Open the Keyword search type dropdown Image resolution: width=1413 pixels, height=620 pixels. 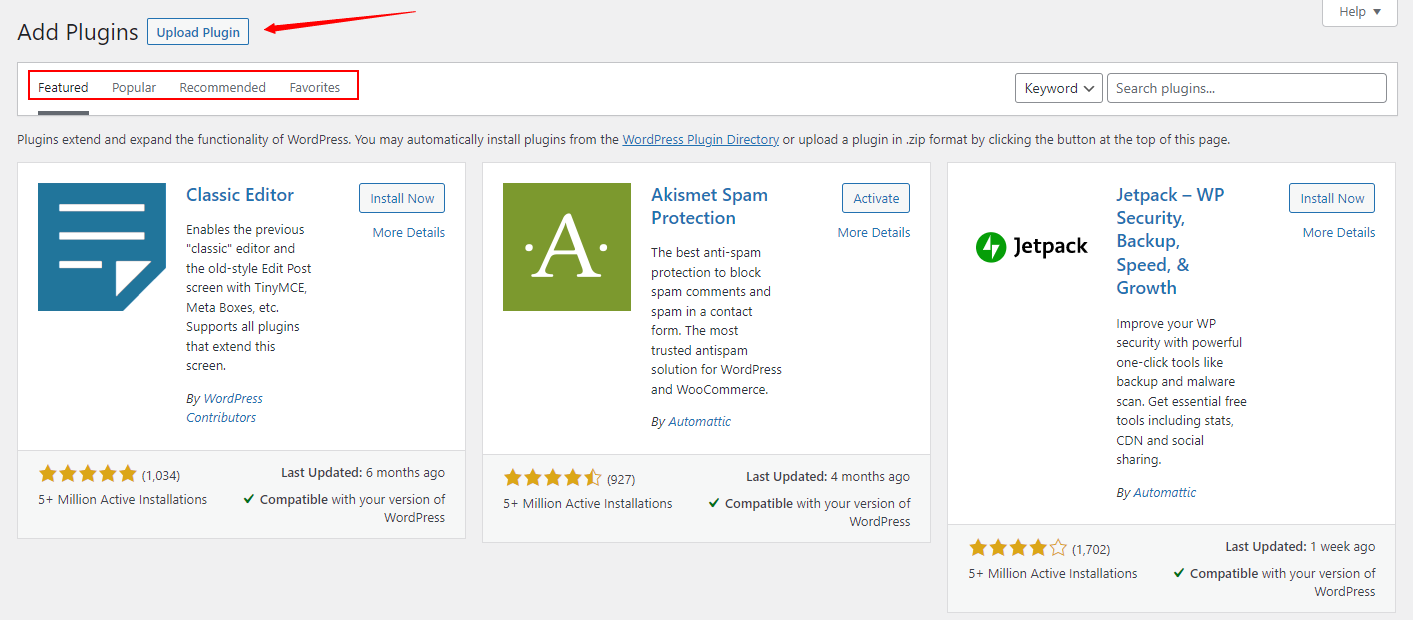[x=1059, y=88]
